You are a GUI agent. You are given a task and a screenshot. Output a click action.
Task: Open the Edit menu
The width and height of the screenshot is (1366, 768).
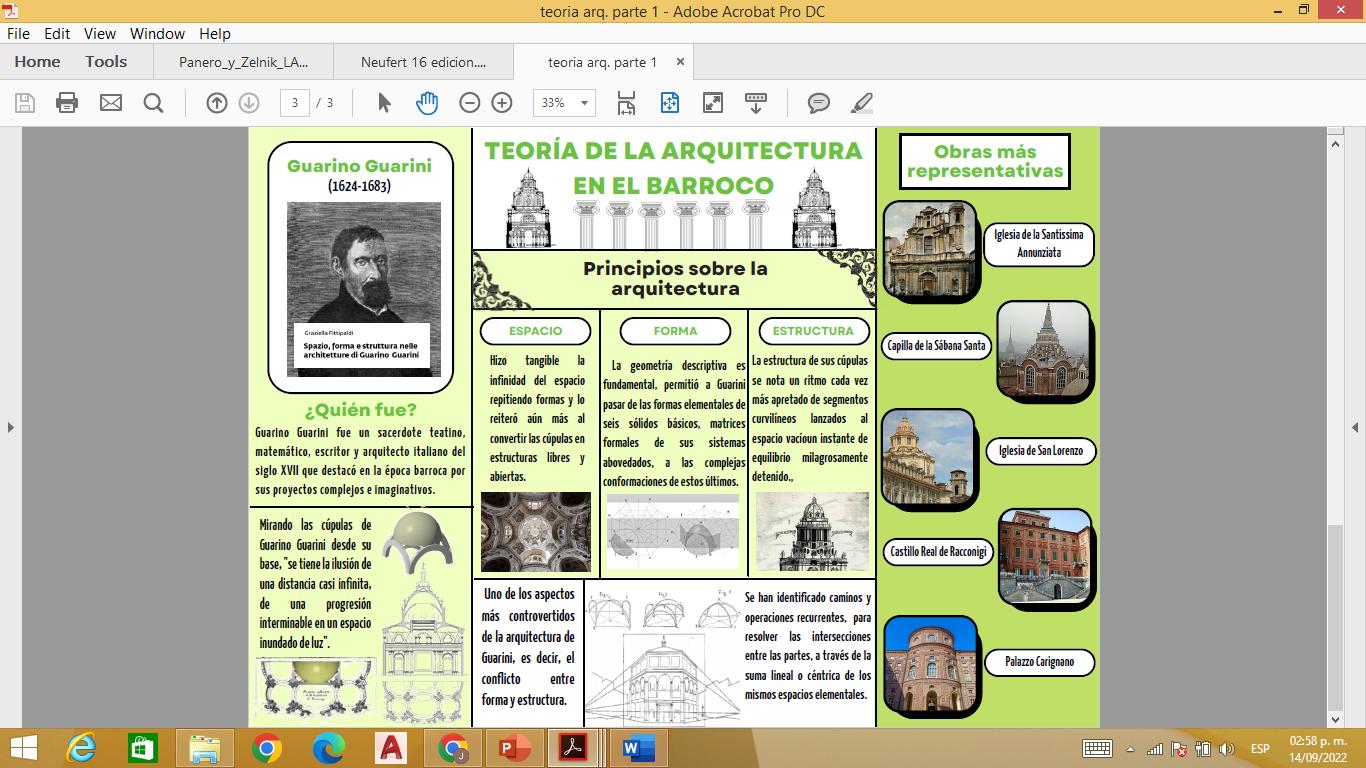[57, 33]
